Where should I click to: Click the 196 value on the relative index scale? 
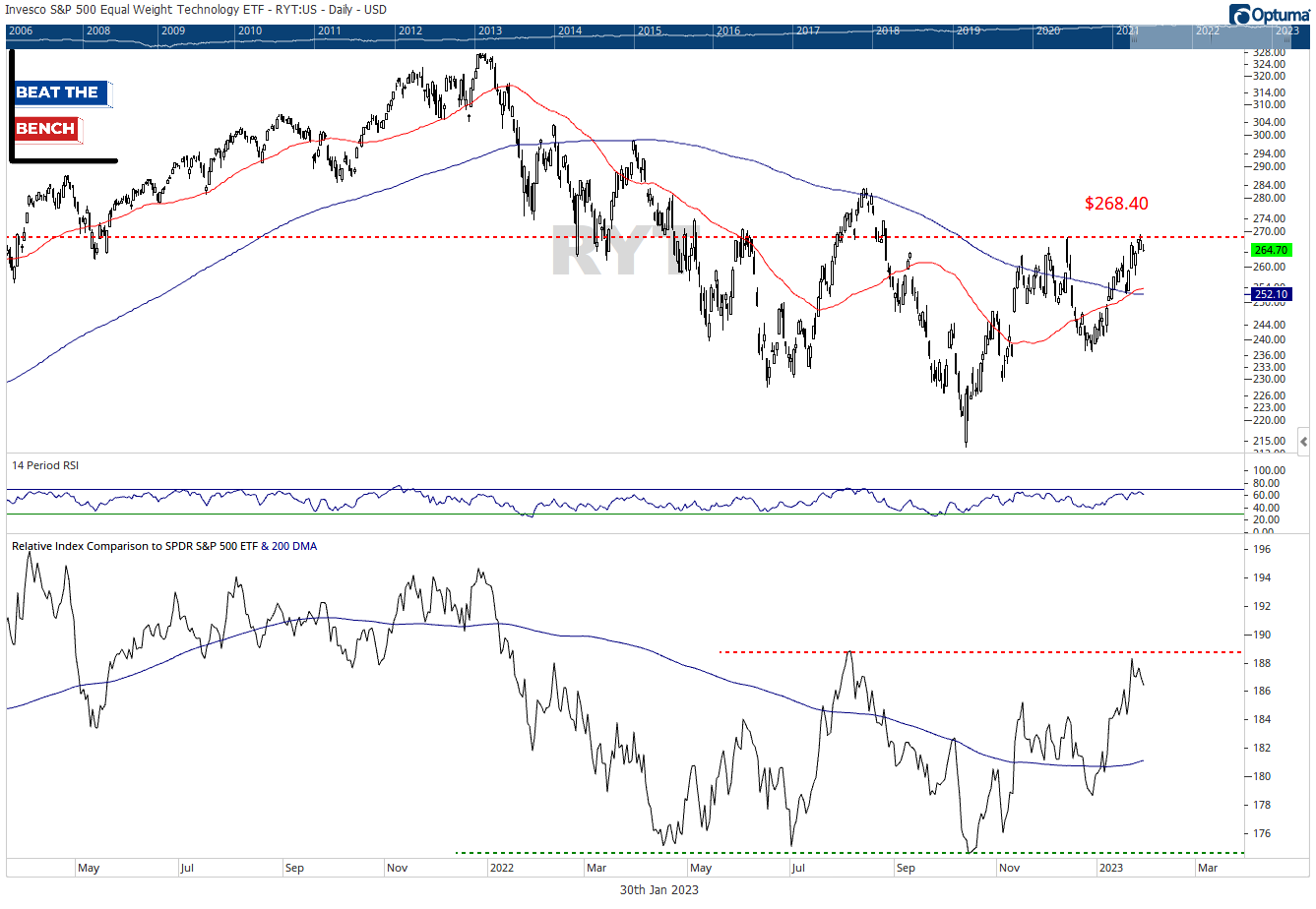point(1263,549)
